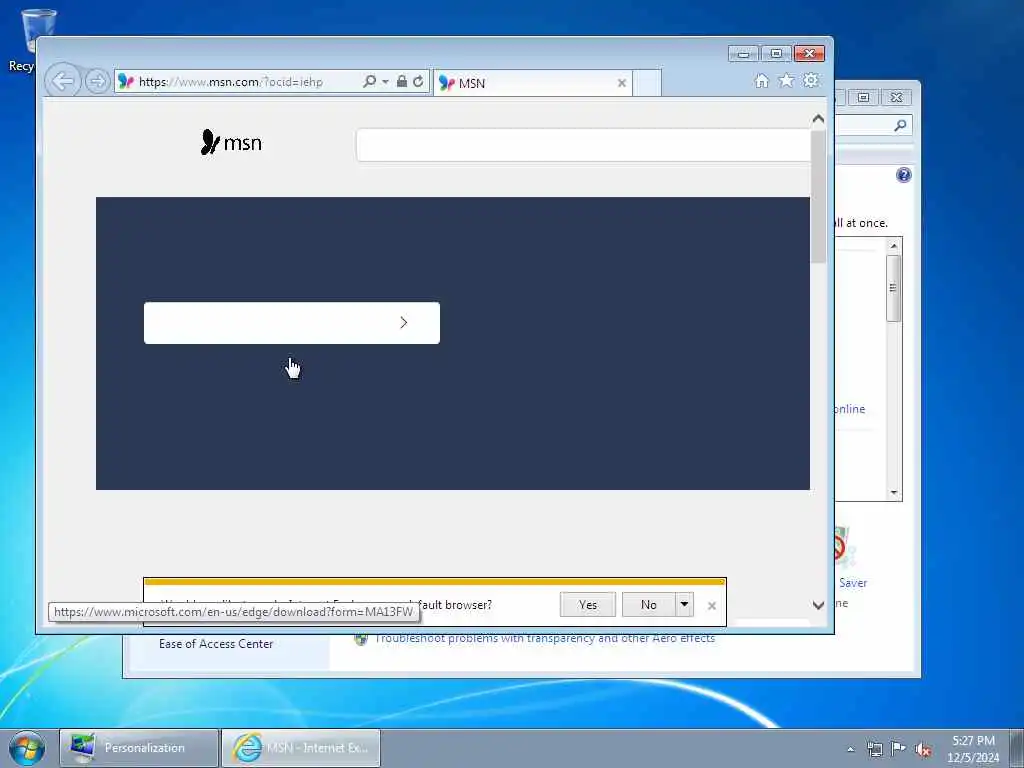Click the Show desktop strip
The image size is (1024, 768).
(x=1017, y=748)
